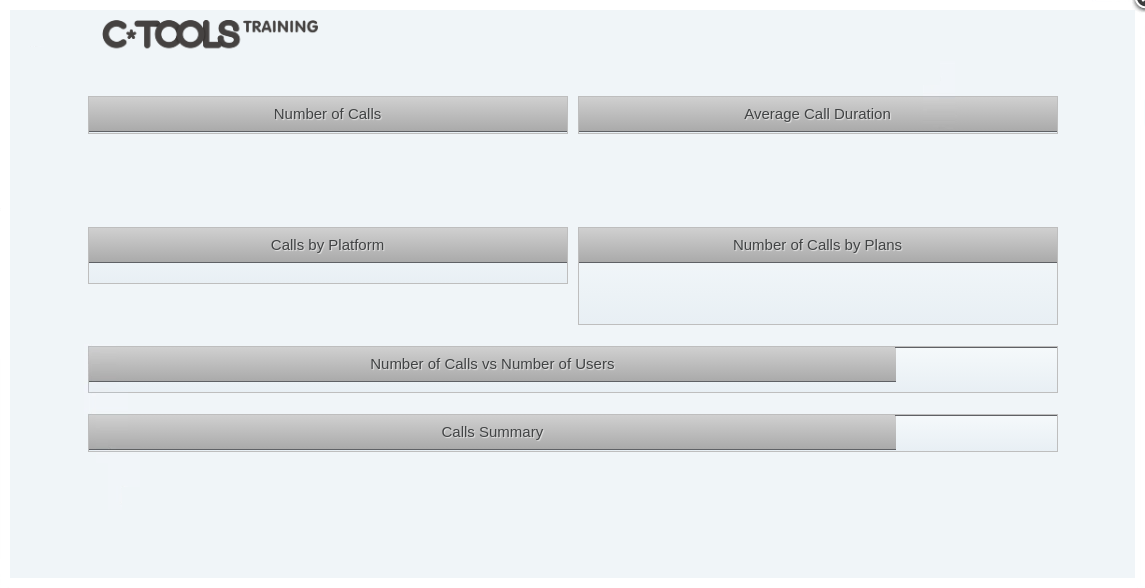Click the empty Number of Calls by Plans chart area
The image size is (1145, 588).
[817, 294]
